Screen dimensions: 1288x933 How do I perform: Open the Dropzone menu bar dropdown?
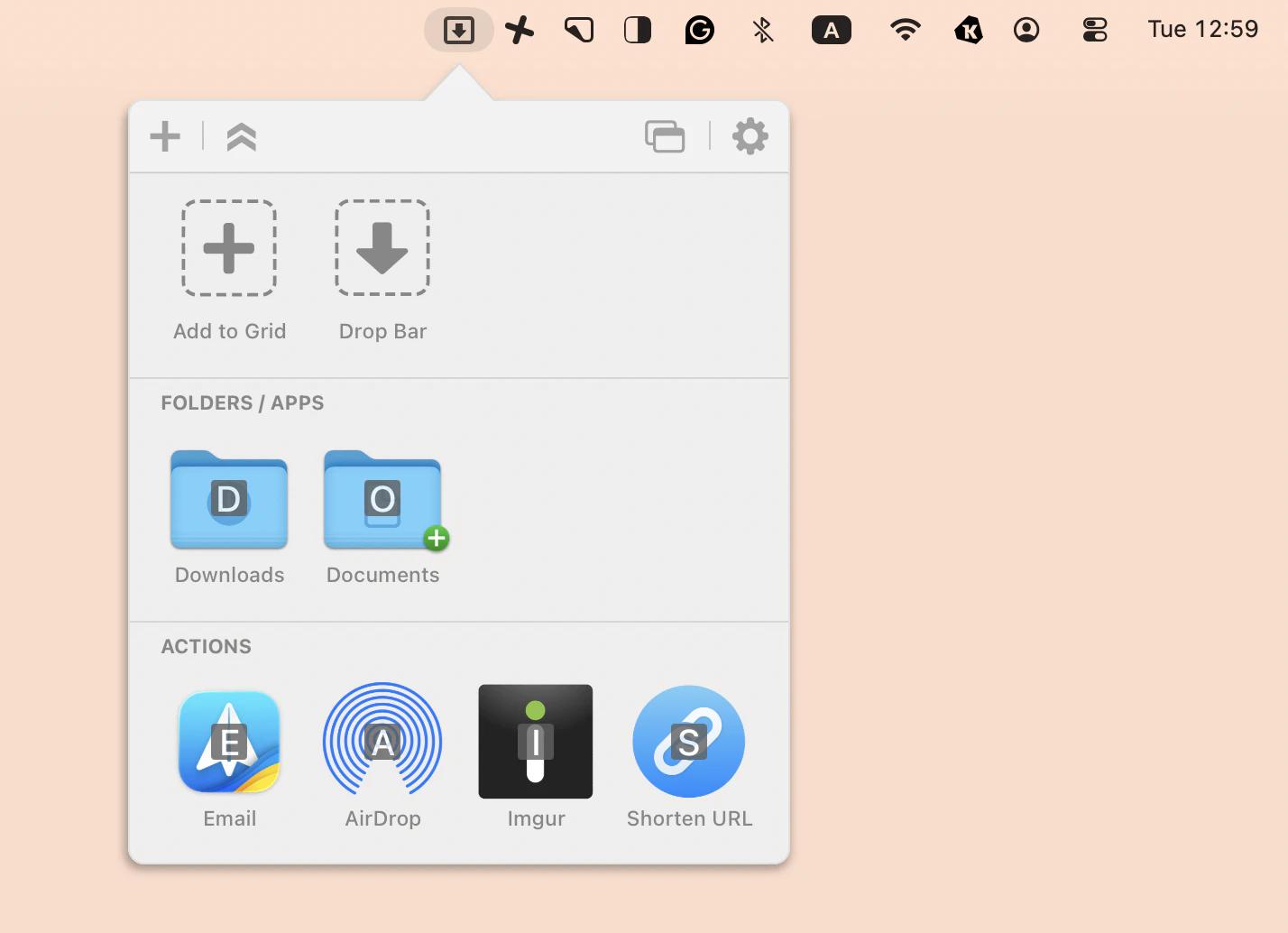[x=459, y=30]
